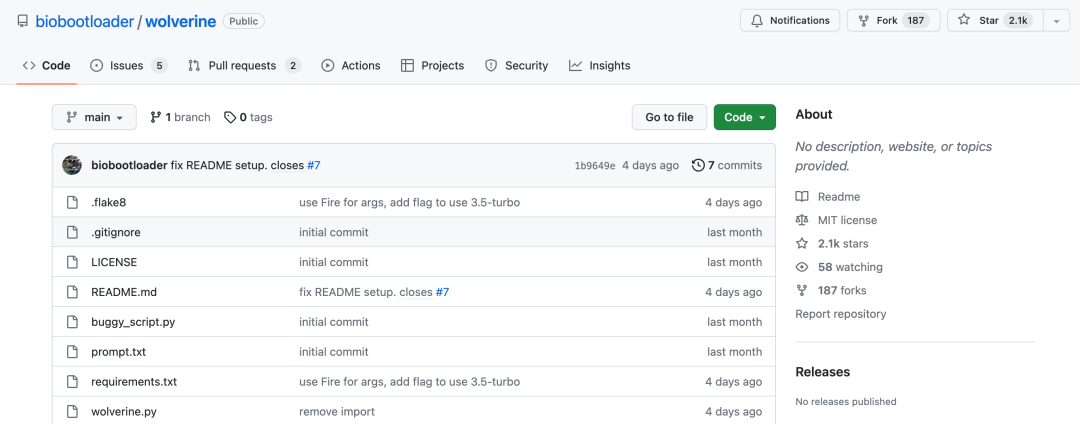This screenshot has width=1080, height=424.
Task: Click the tags icon
Action: 230,117
